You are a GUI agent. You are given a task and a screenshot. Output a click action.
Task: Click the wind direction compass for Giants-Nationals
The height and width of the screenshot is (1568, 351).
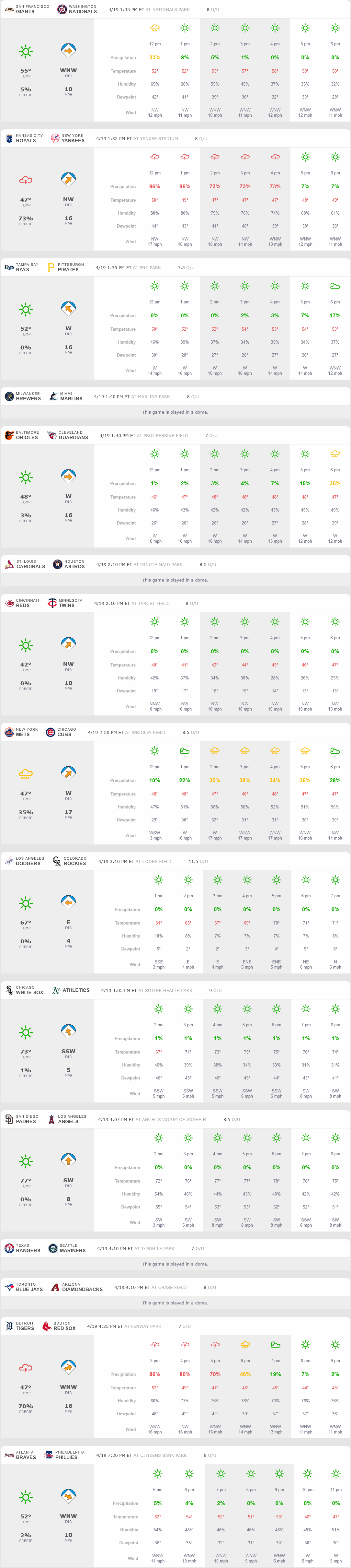coord(68,51)
